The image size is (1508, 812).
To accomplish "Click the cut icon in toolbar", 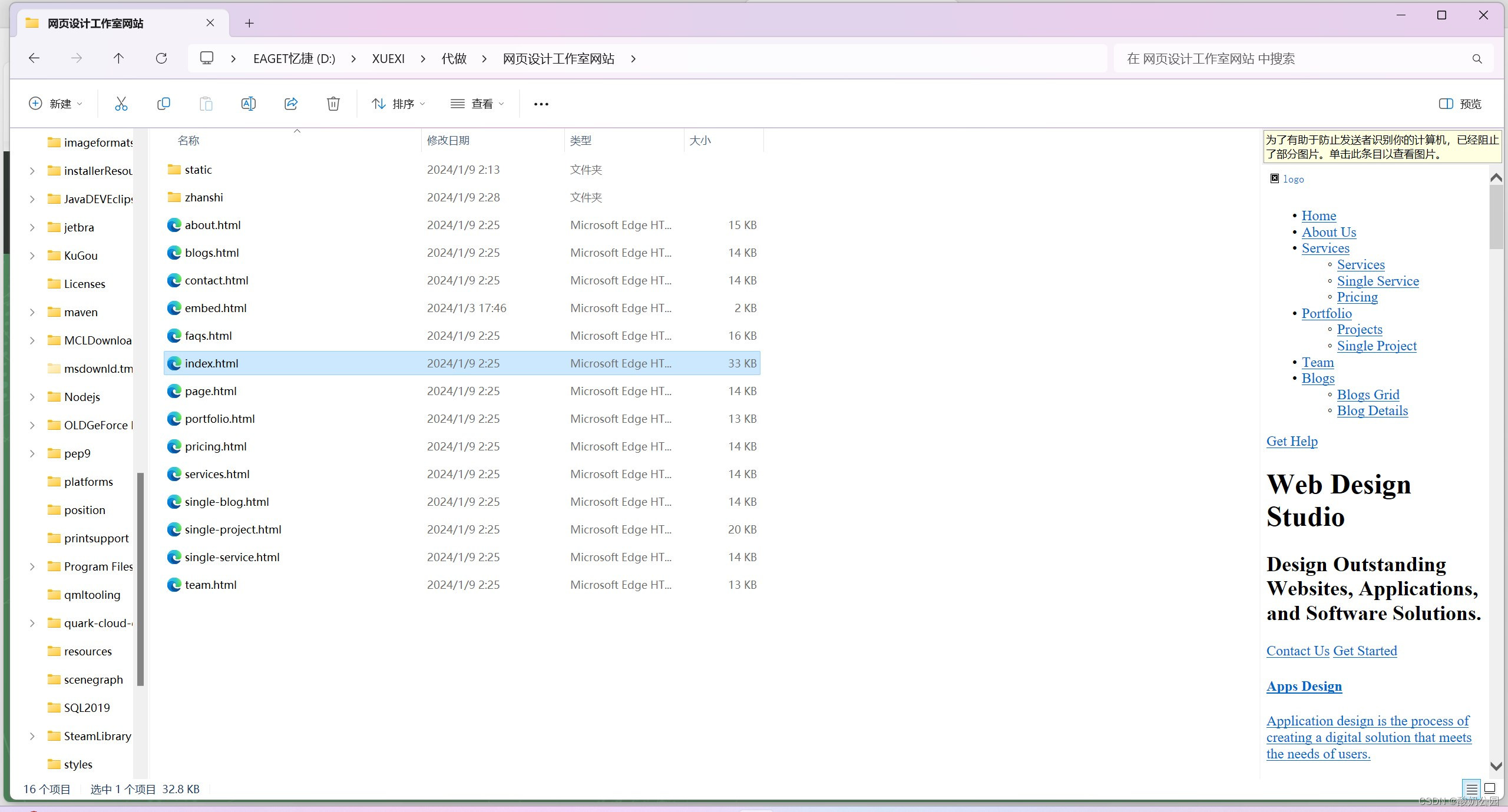I will point(119,104).
